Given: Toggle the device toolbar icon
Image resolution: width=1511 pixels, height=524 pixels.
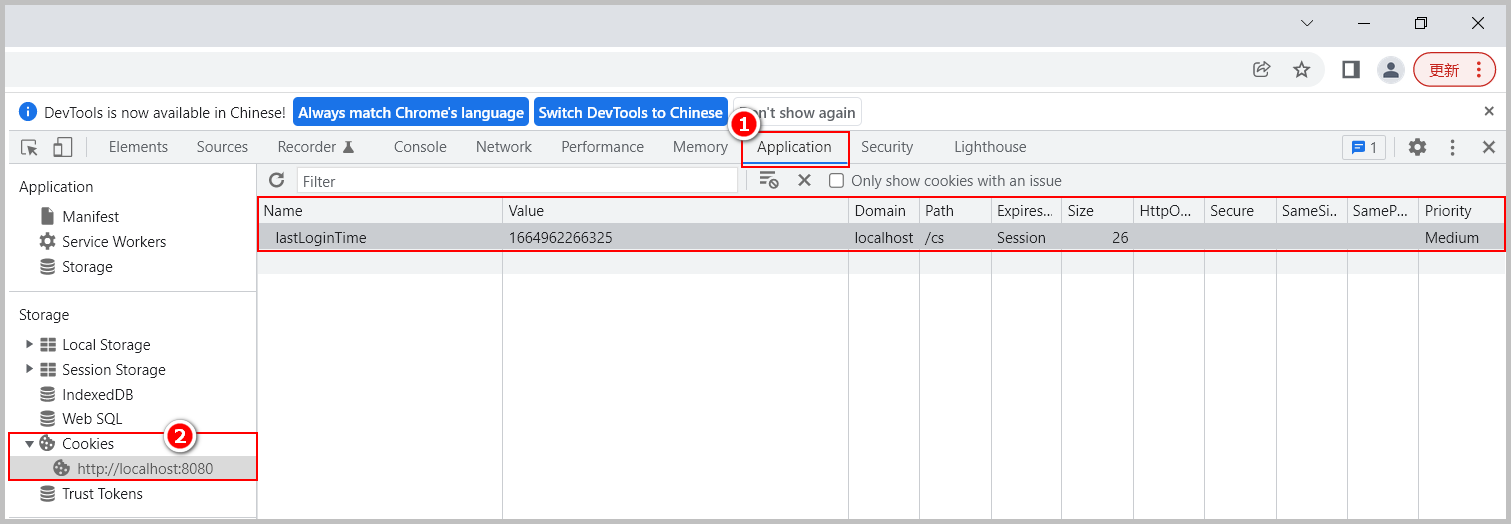Looking at the screenshot, I should pos(62,147).
